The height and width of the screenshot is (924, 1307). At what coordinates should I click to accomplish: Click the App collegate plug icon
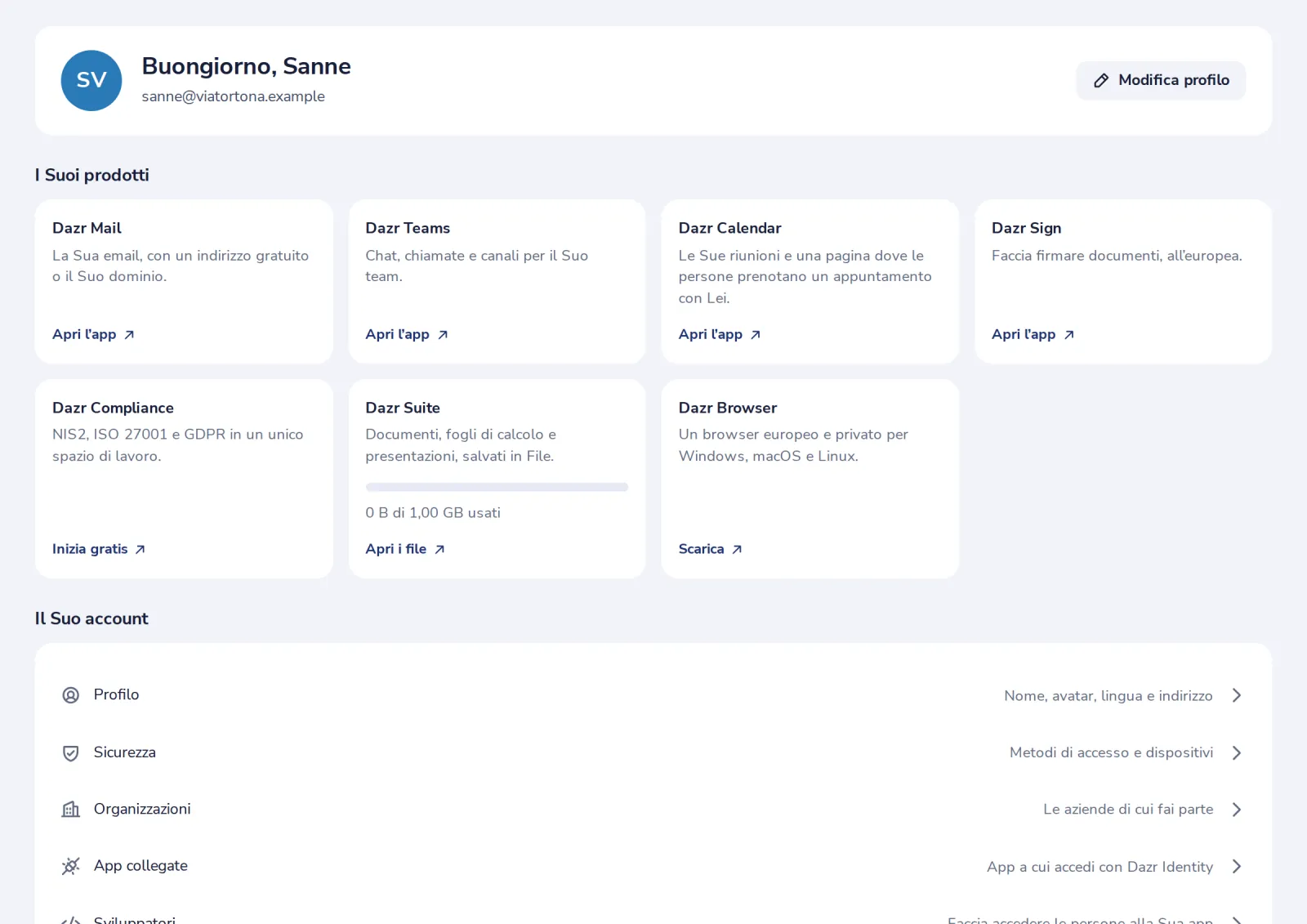71,866
